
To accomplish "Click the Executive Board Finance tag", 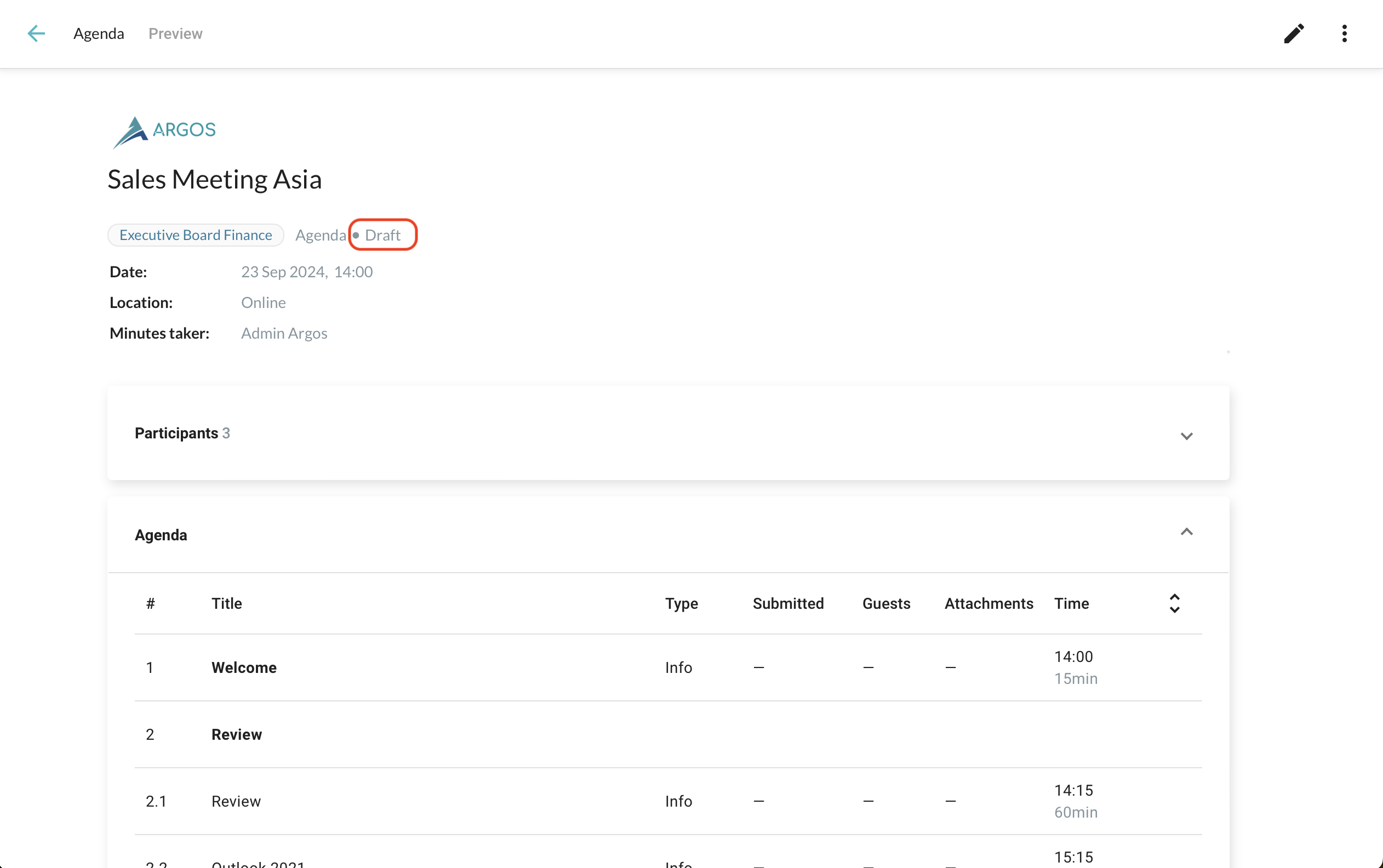I will click(196, 235).
